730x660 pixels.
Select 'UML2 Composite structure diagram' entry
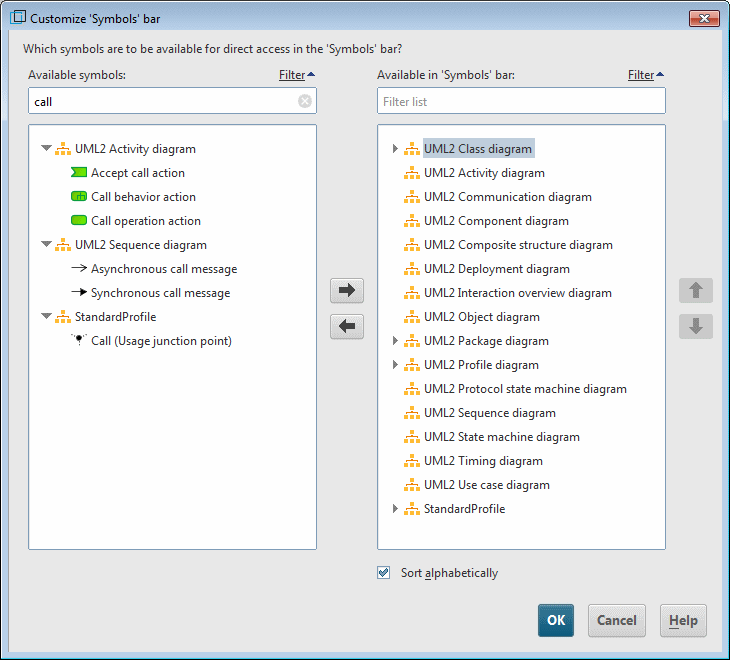tap(518, 245)
